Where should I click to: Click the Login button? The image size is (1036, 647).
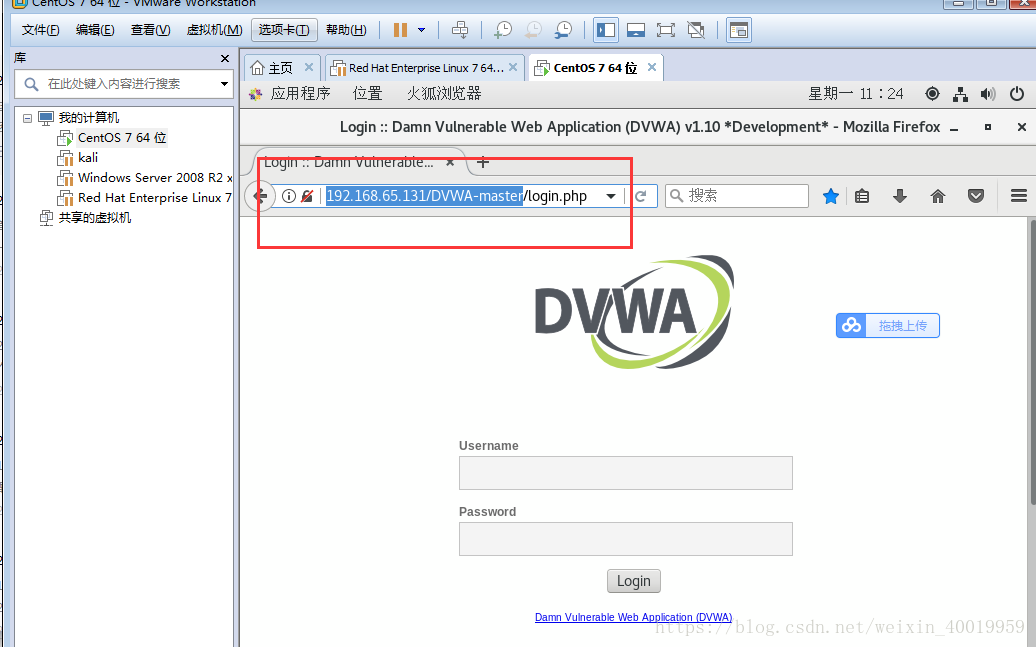[x=634, y=581]
